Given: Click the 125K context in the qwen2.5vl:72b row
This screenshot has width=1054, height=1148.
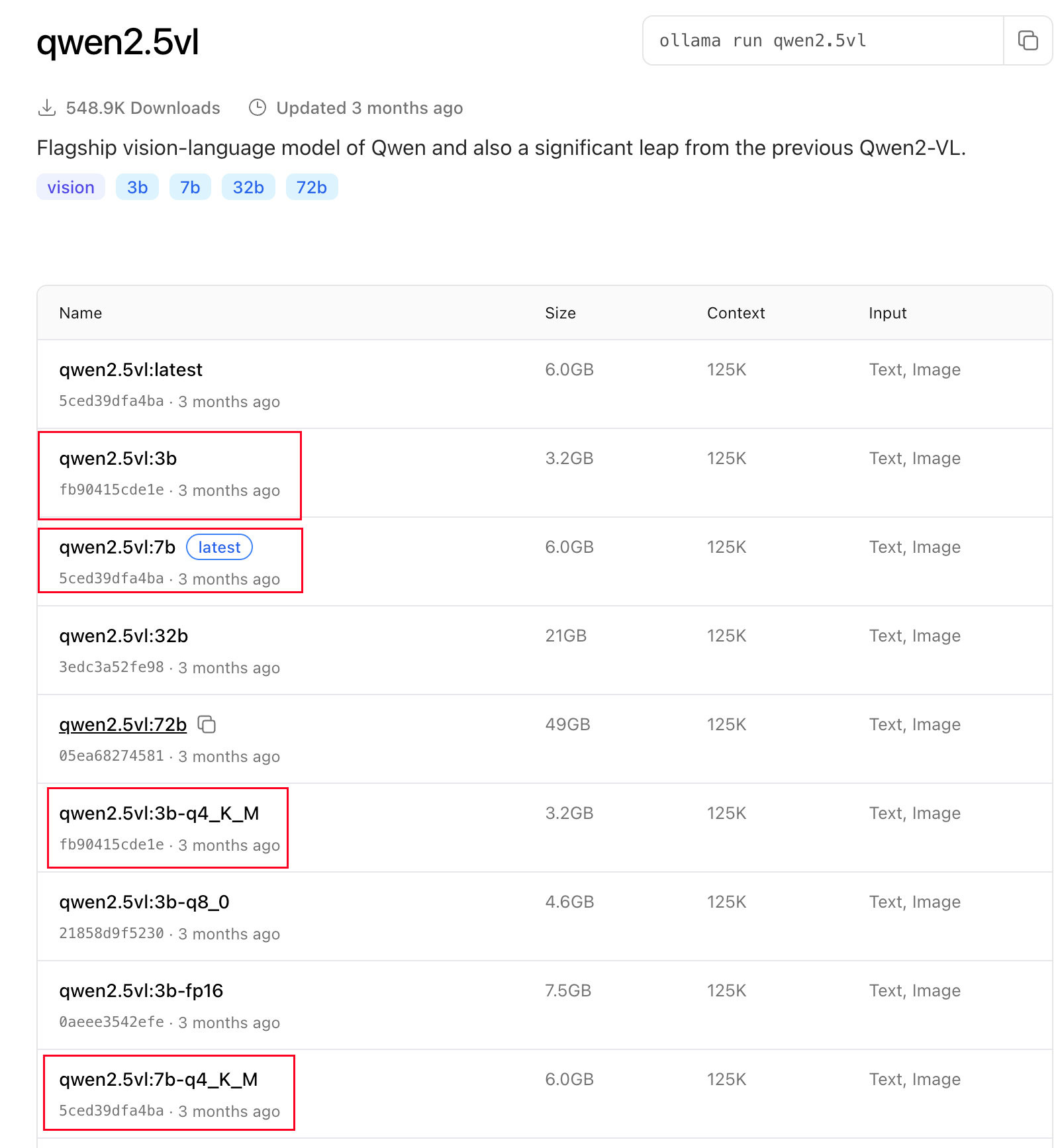Looking at the screenshot, I should click(x=726, y=724).
